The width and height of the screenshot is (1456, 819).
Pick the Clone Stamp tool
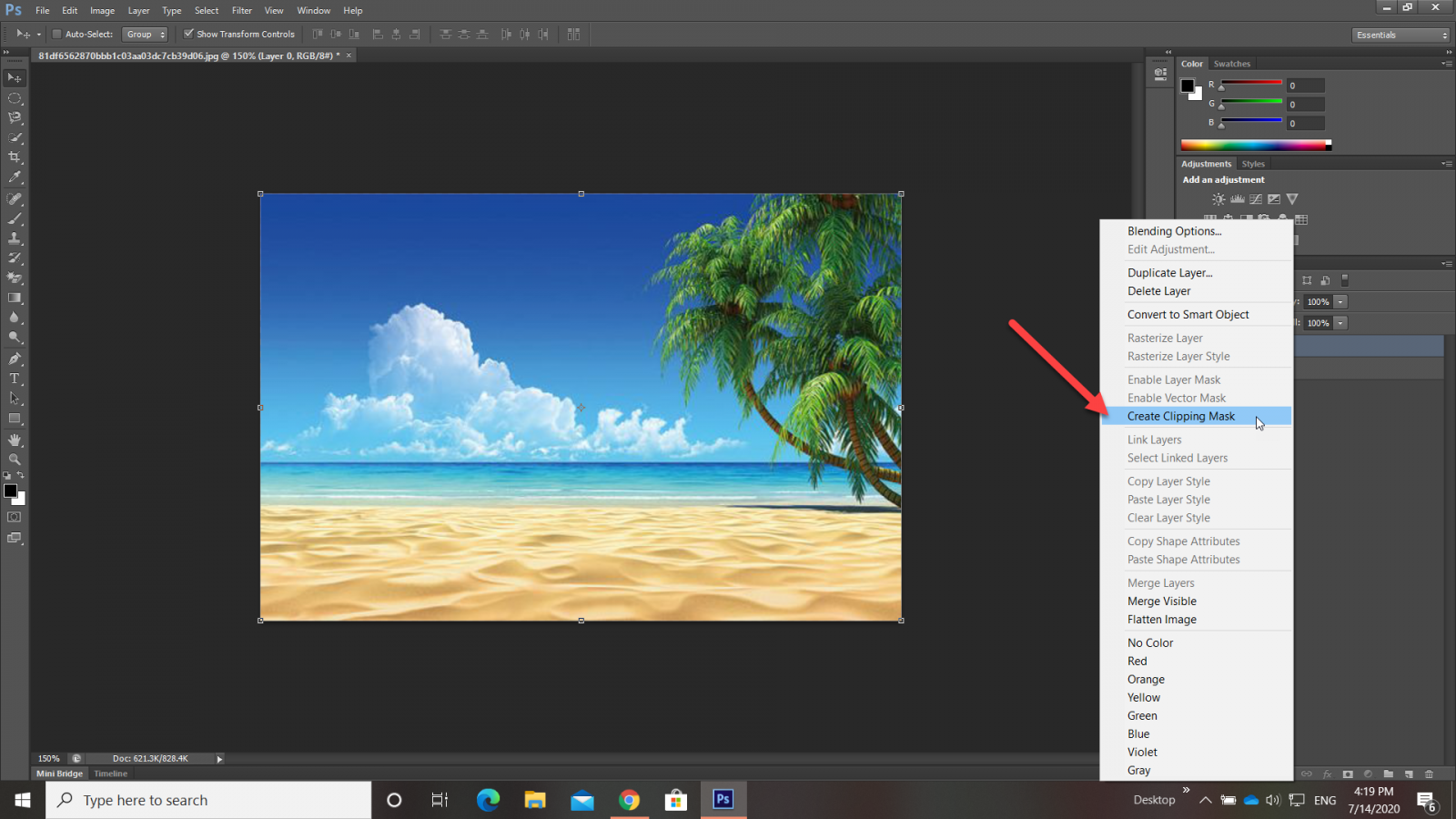tap(15, 238)
